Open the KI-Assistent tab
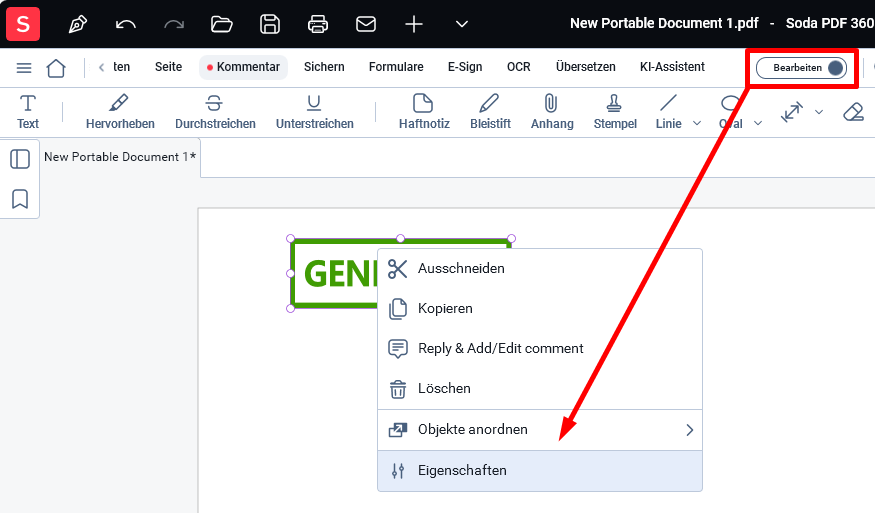 pos(672,67)
